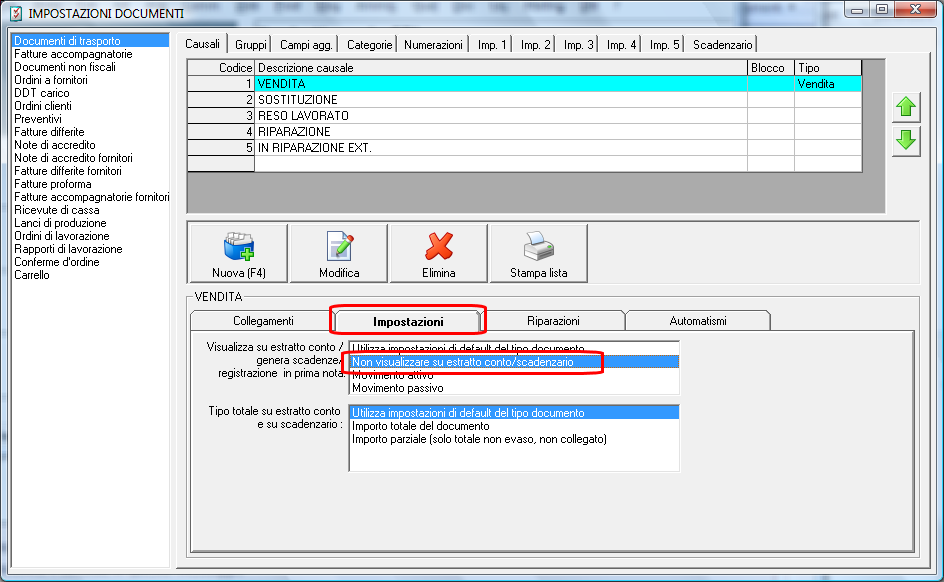Screen dimensions: 944x582
Task: Choose Non visualizzare su estratto conto/scadenzario
Action: point(514,362)
